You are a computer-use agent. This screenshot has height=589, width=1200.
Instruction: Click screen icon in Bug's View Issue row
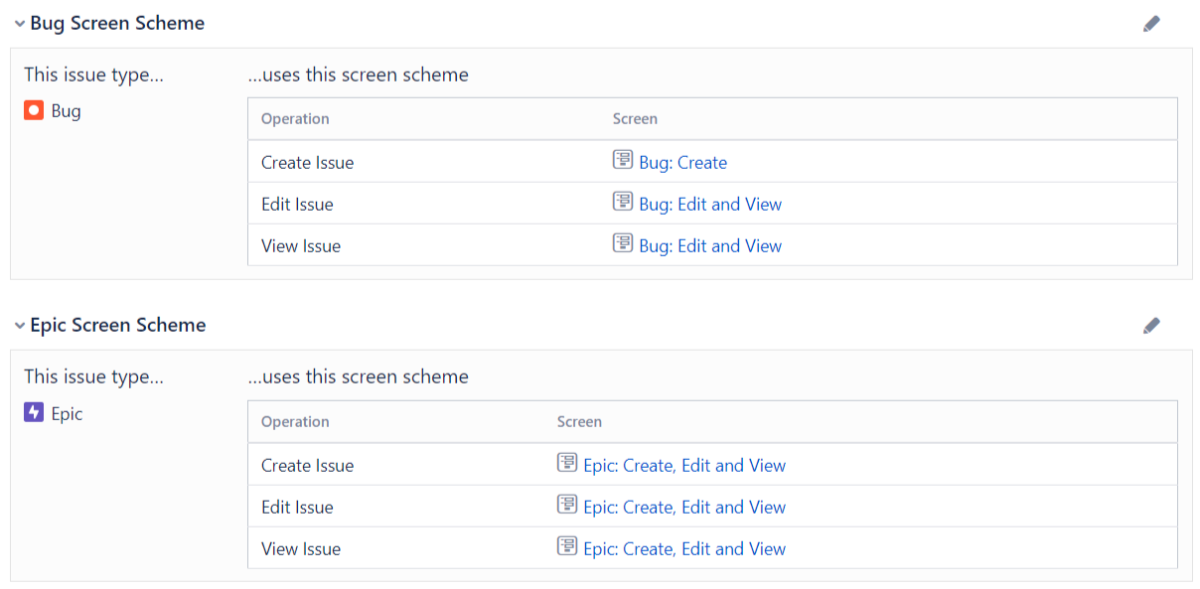coord(625,245)
